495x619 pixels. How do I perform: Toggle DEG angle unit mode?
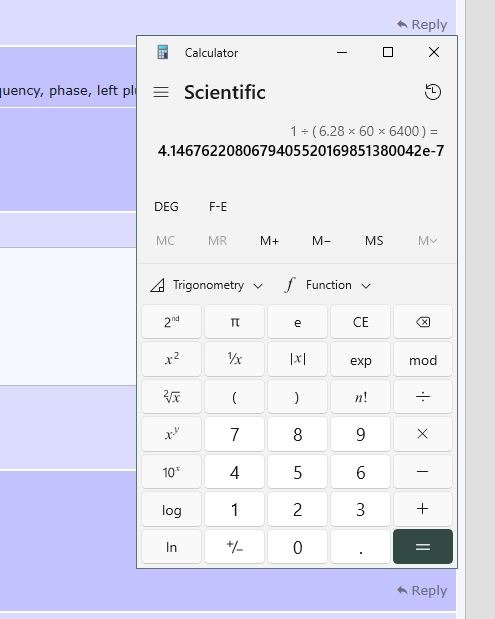[166, 207]
